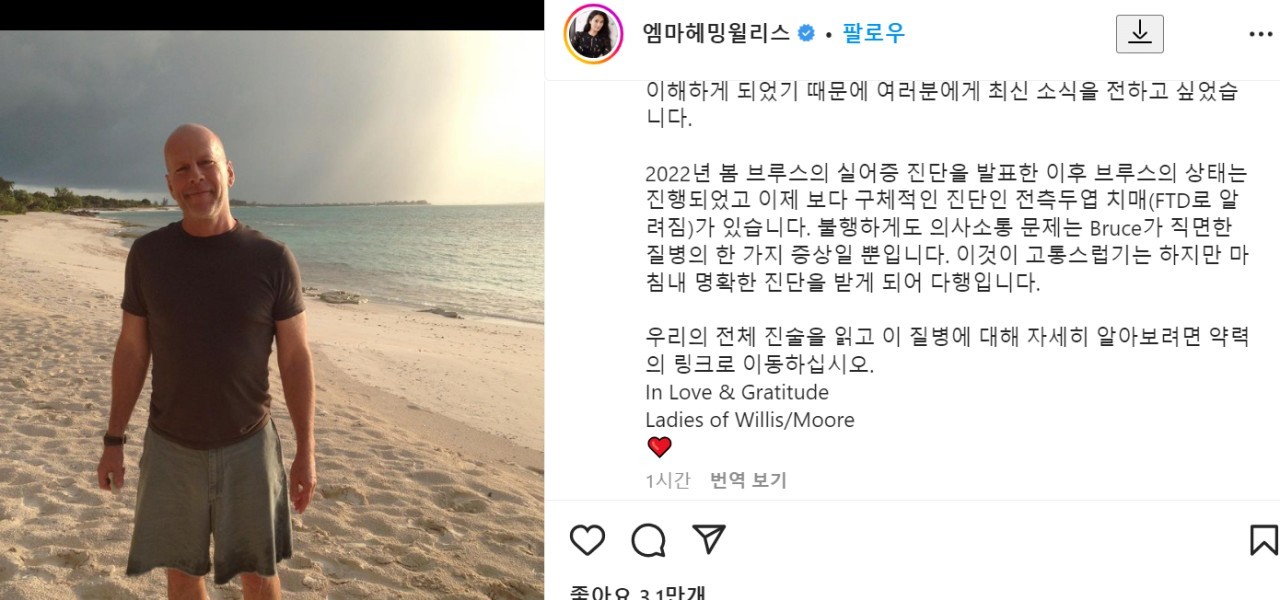Select the 'Ladies of Willis/Moore' signature line

point(750,420)
